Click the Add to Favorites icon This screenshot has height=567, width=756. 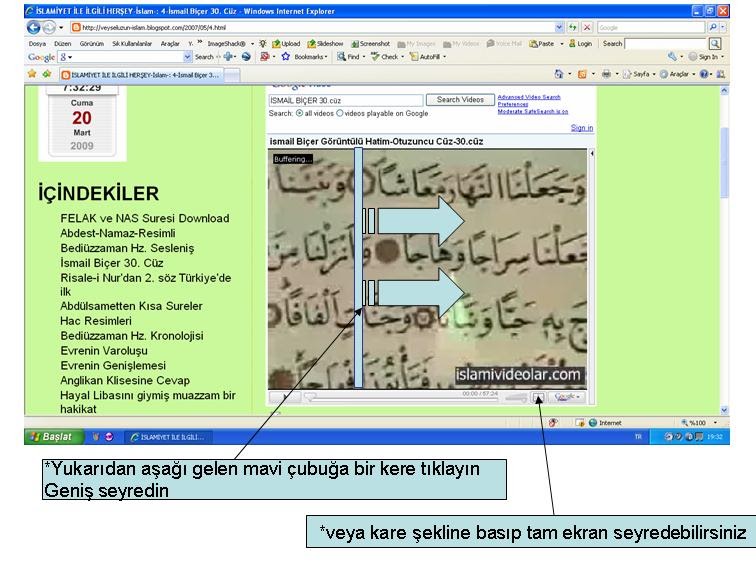pos(47,74)
